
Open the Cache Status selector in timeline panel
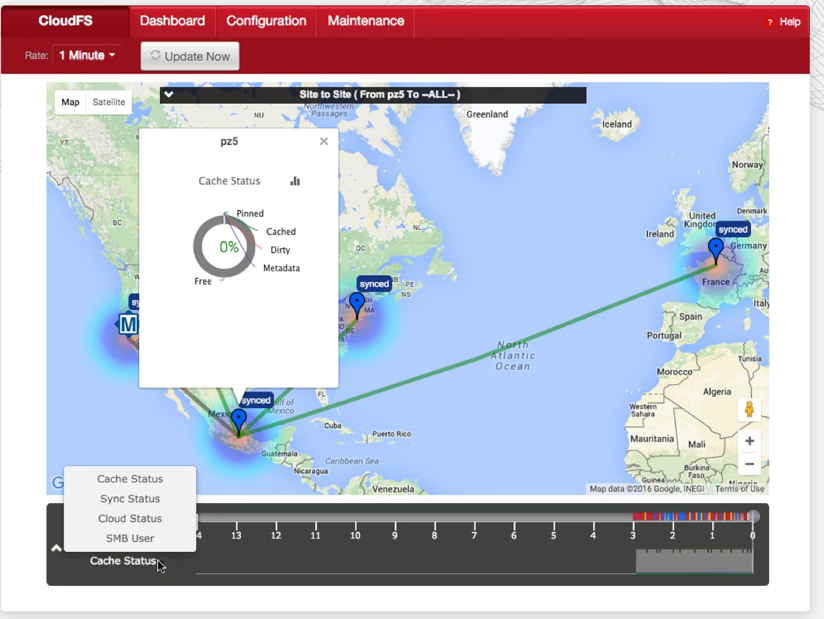tap(123, 561)
